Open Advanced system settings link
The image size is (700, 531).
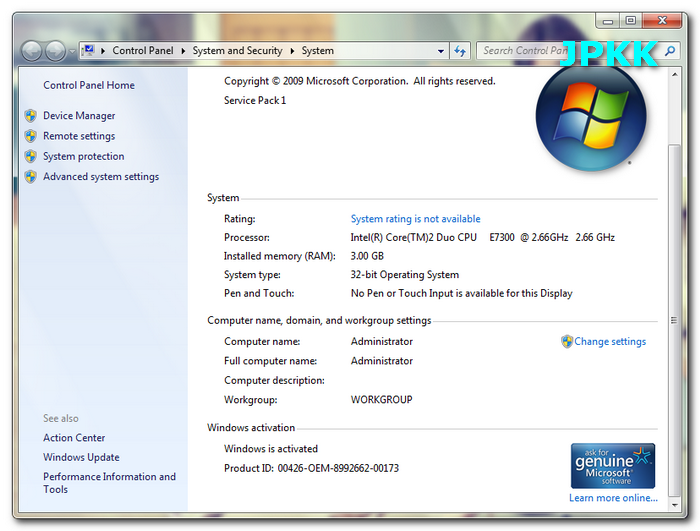coord(101,177)
